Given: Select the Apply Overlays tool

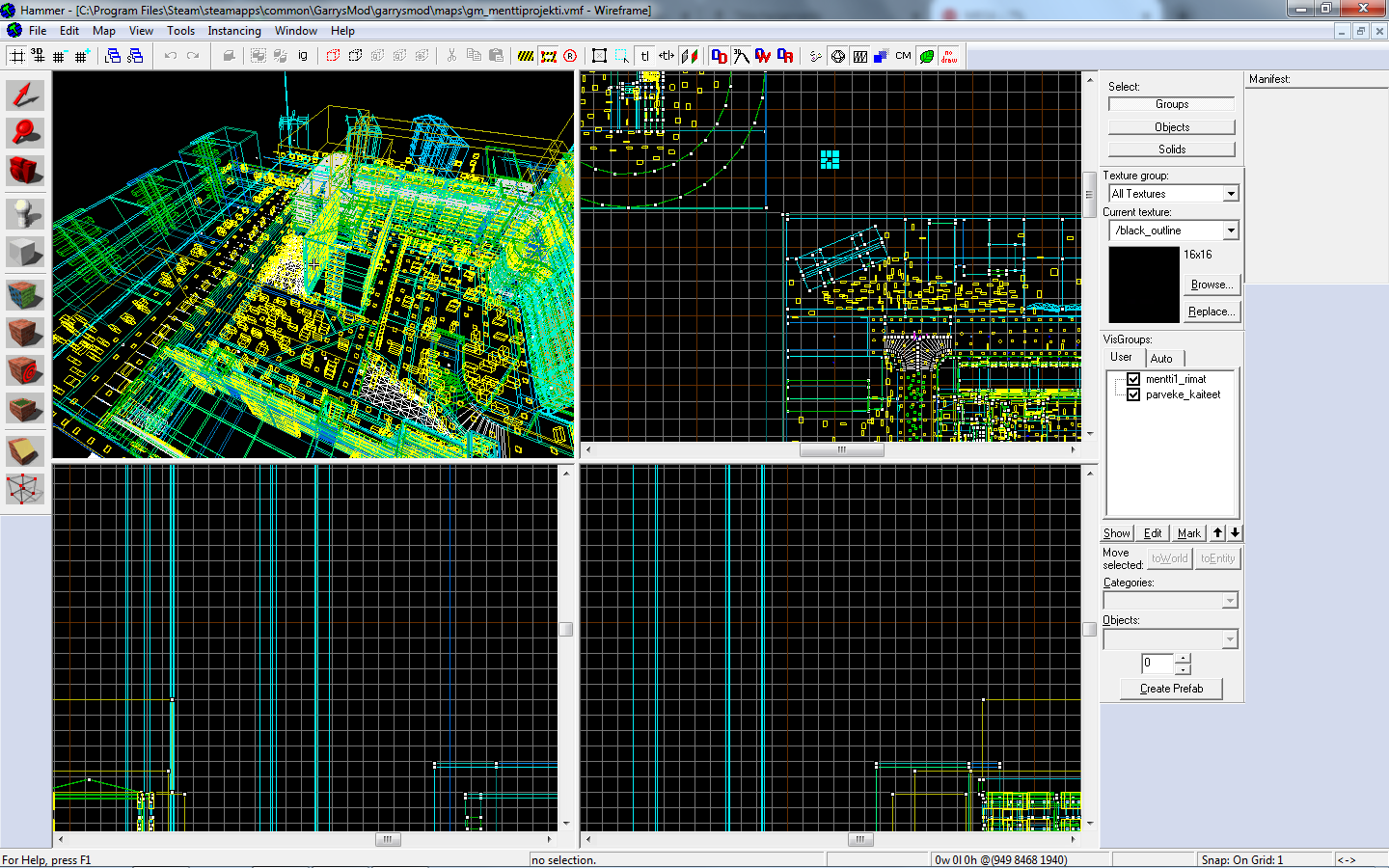Looking at the screenshot, I should pyautogui.click(x=25, y=409).
